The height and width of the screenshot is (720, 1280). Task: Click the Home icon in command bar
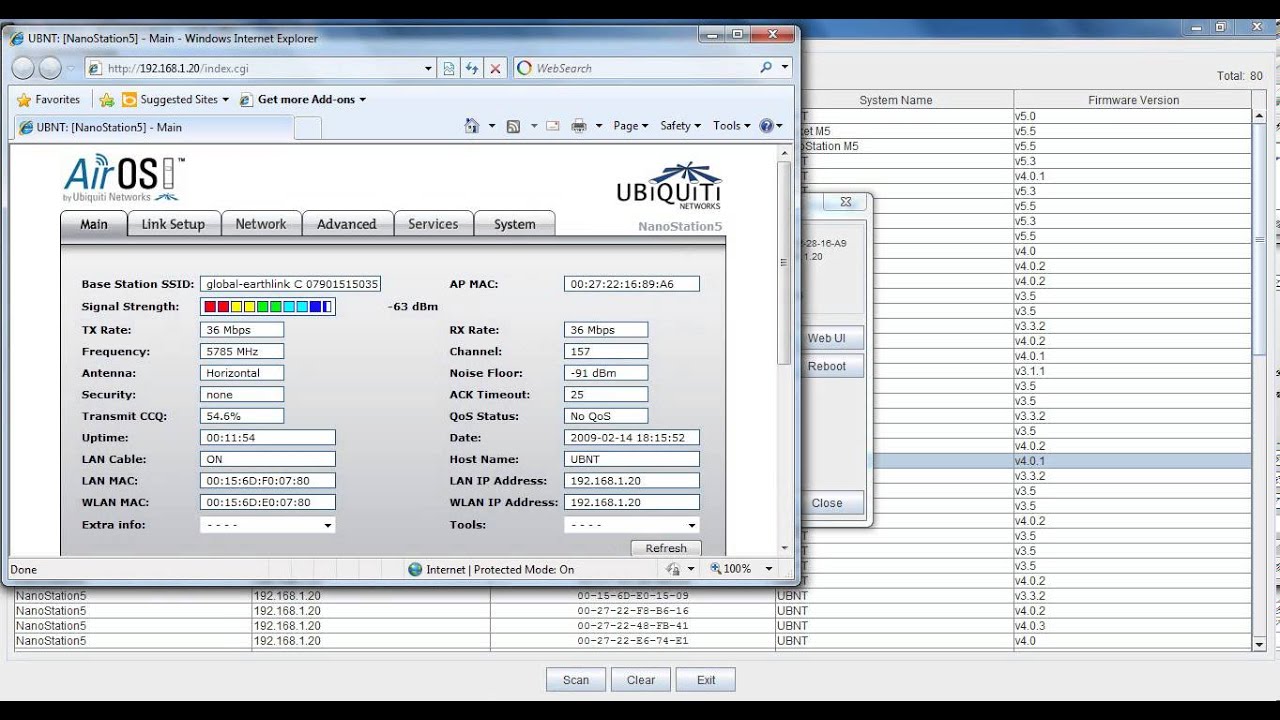click(472, 126)
